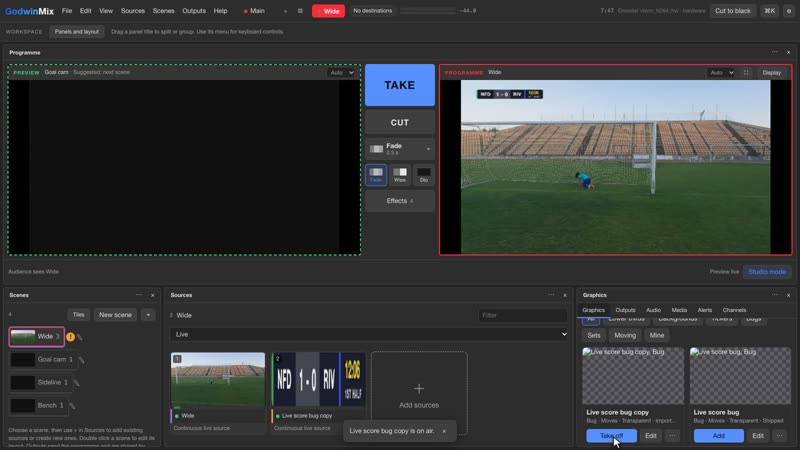Add the Live score bug graphic

tap(718, 436)
